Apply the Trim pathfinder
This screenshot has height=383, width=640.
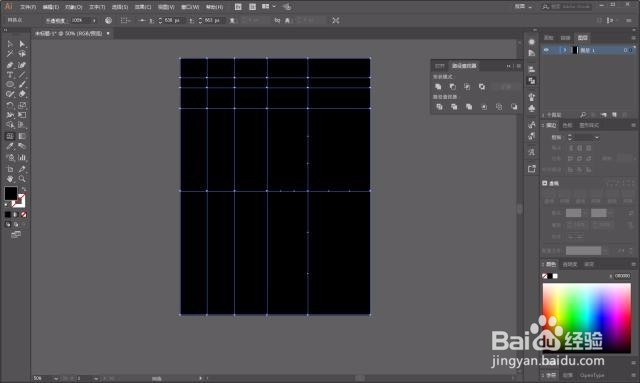(454, 107)
